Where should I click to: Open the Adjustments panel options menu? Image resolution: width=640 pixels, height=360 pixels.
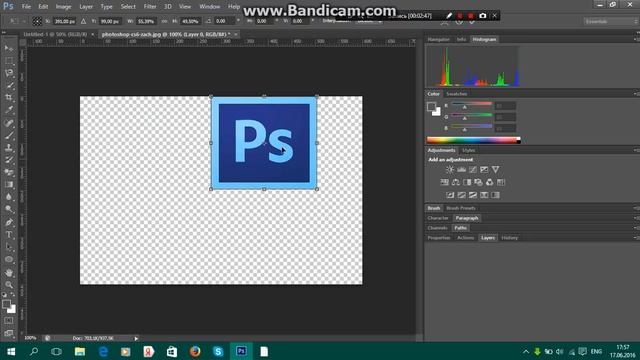[x=636, y=150]
